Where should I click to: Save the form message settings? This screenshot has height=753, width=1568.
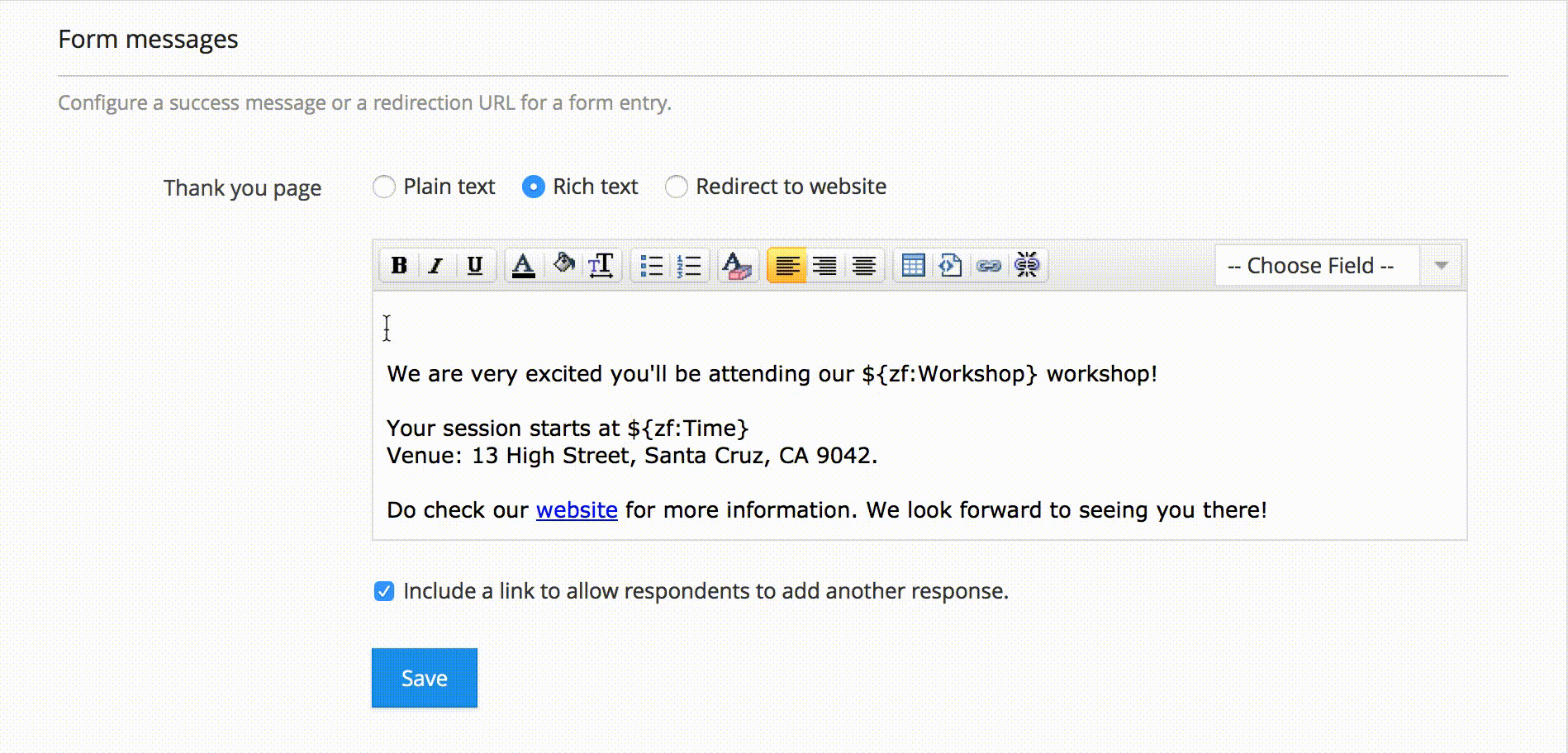pyautogui.click(x=424, y=678)
